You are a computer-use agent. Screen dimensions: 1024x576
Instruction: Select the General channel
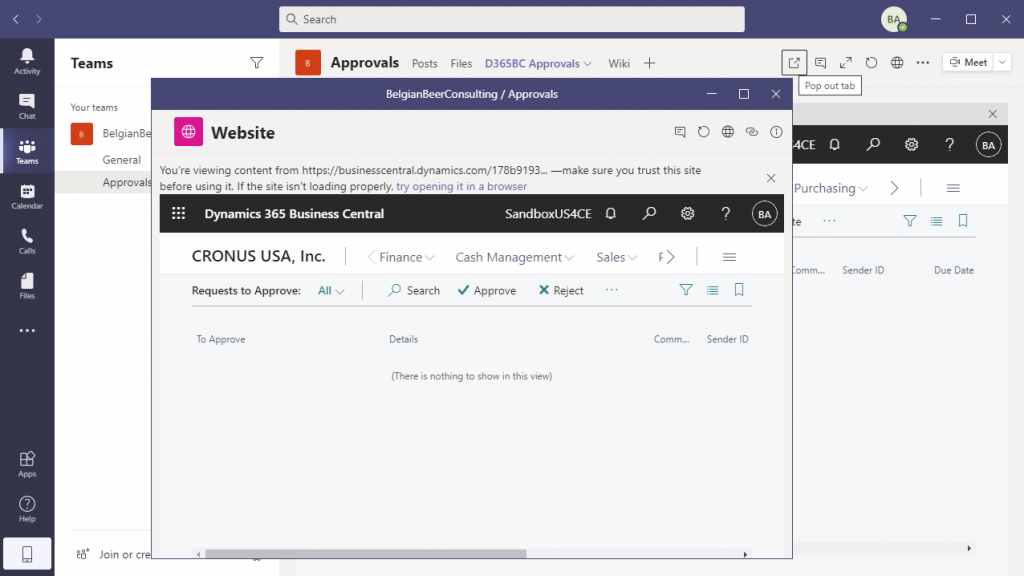click(x=121, y=159)
